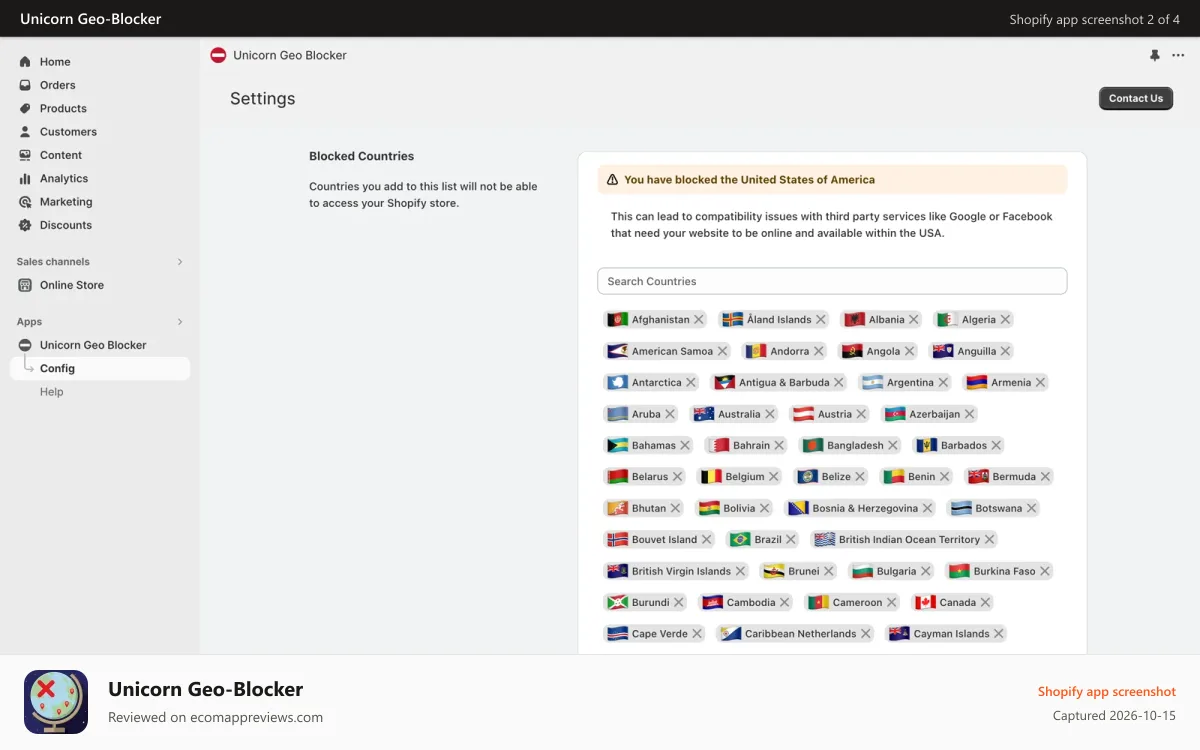Remove Argentina from blocked countries

[943, 383]
